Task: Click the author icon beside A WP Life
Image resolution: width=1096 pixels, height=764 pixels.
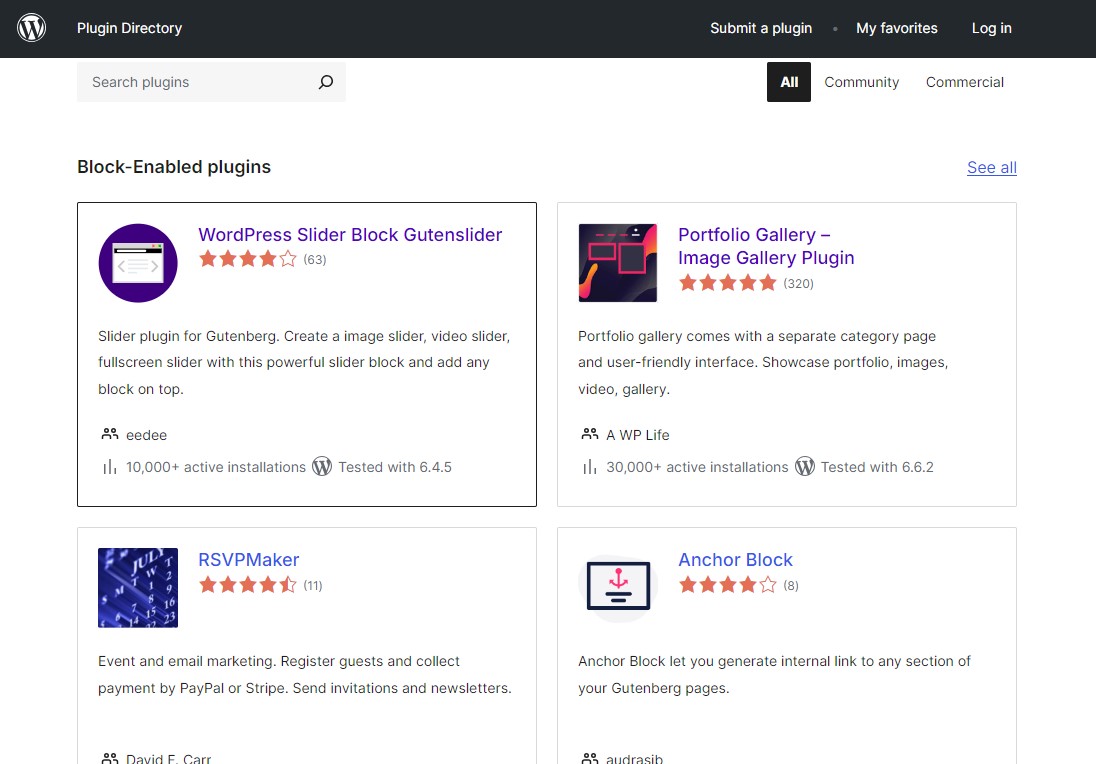Action: click(x=590, y=434)
